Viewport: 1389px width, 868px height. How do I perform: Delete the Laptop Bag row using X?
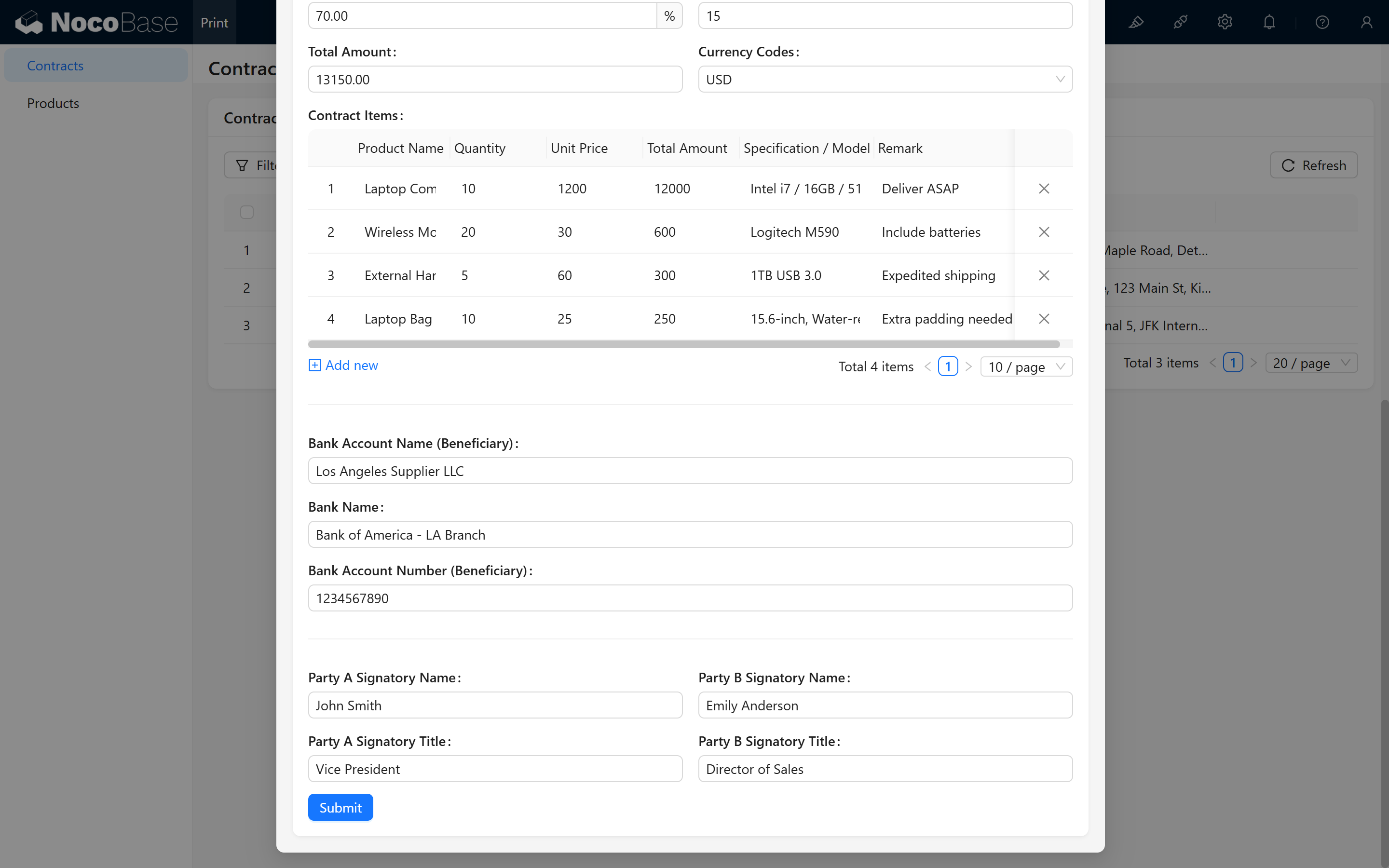click(x=1044, y=319)
